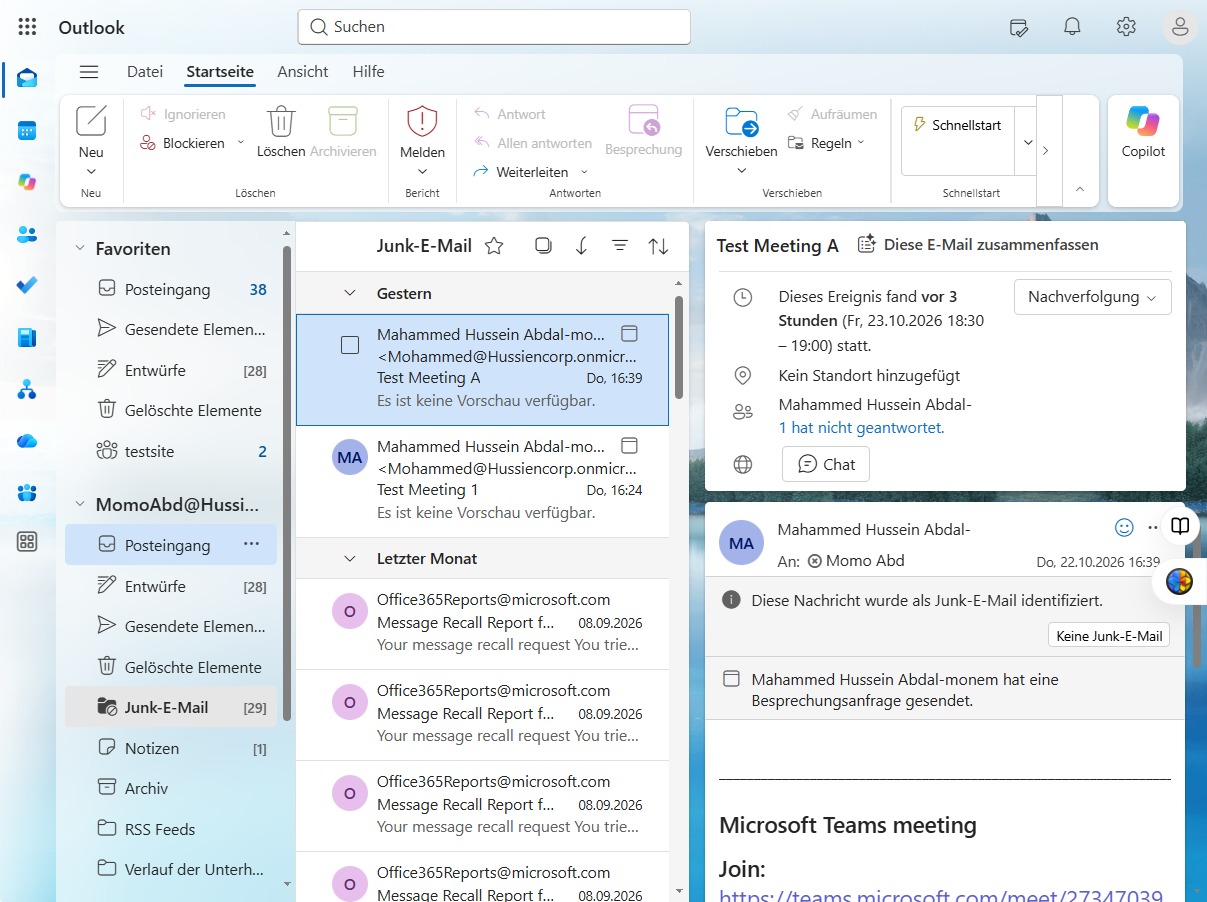Select the Startseite tab

coord(220,72)
